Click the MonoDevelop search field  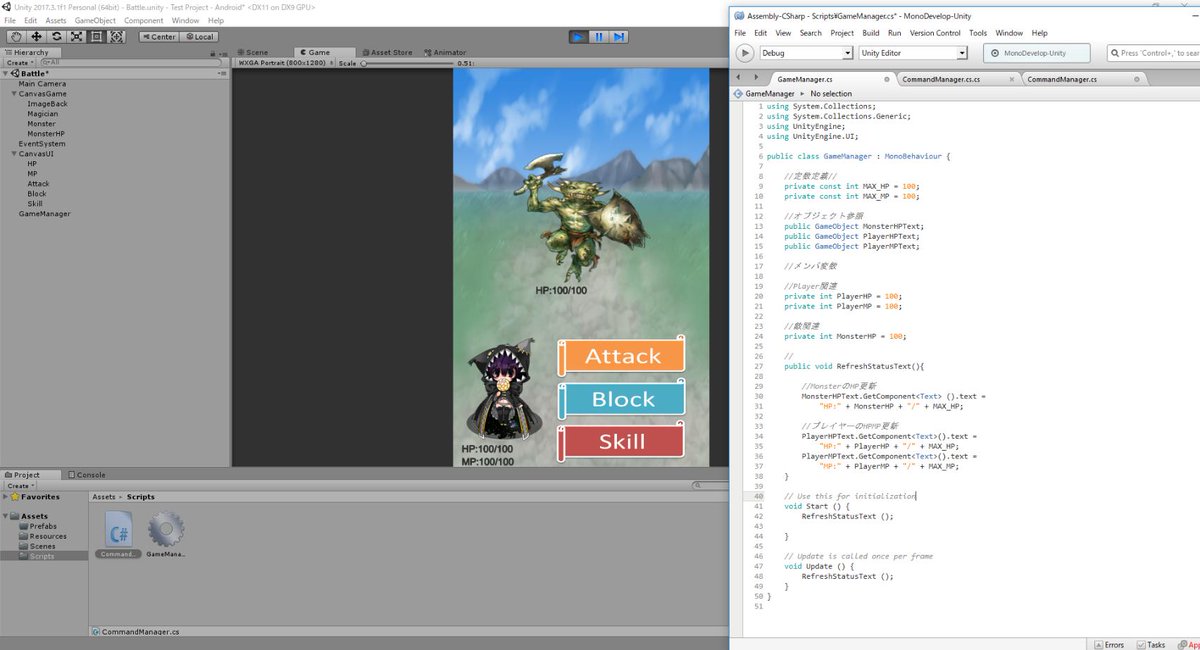coord(1154,53)
